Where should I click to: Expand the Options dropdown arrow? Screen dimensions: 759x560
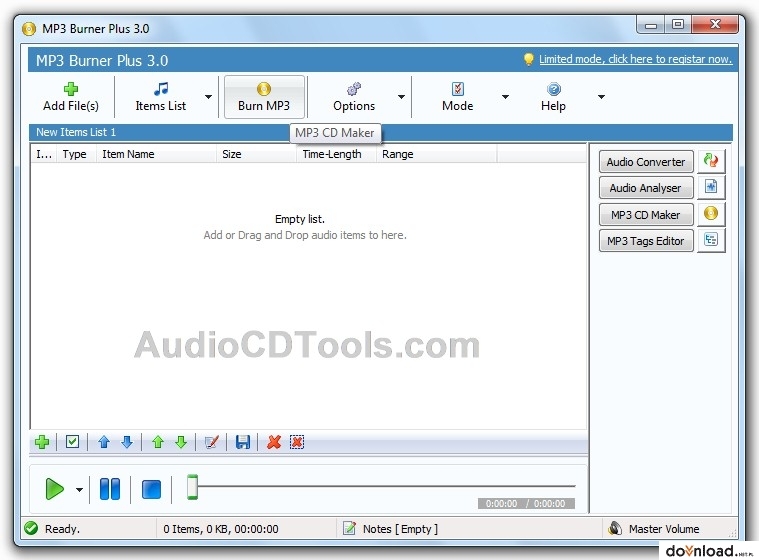click(401, 97)
